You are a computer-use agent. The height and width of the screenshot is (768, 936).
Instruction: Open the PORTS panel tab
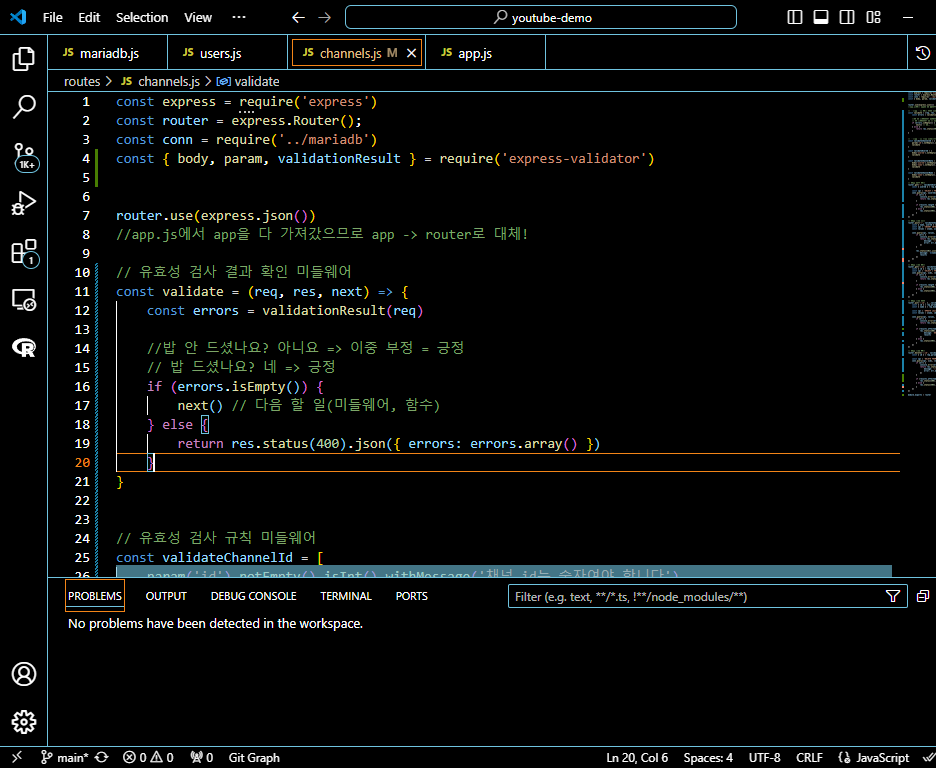pos(411,596)
